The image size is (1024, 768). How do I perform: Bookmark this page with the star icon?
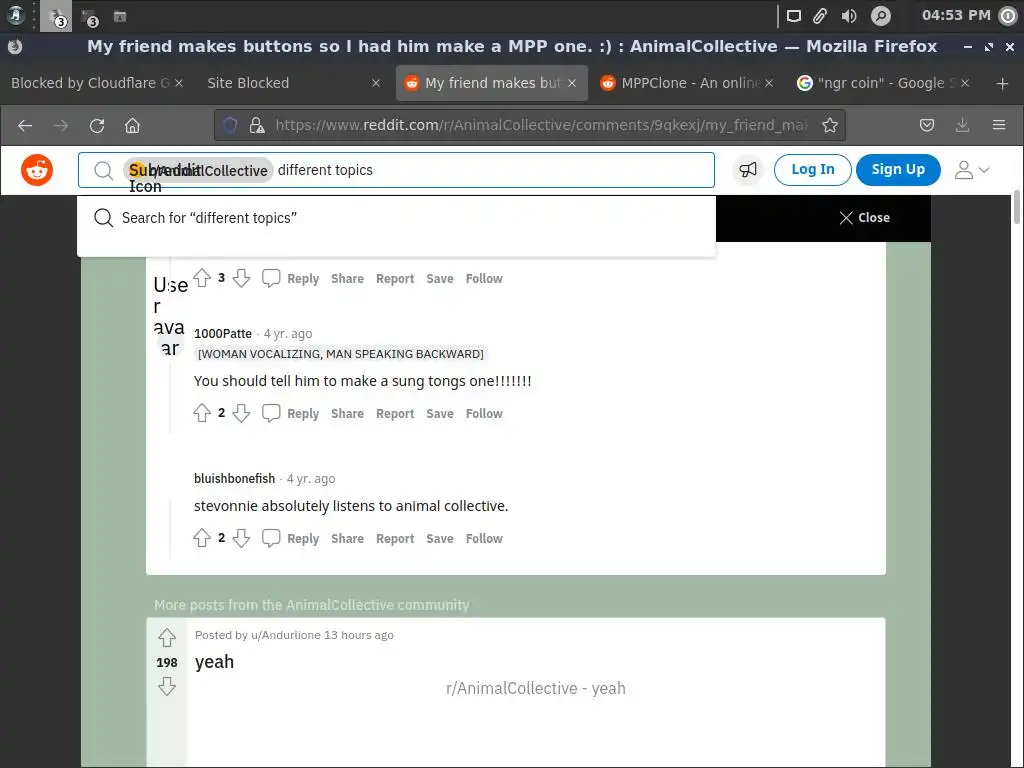[x=830, y=125]
